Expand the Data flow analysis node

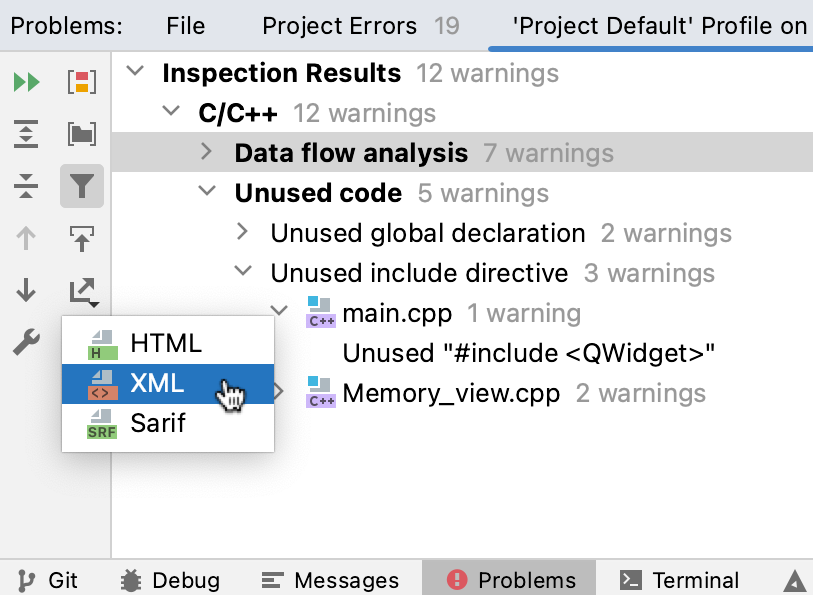coord(205,152)
